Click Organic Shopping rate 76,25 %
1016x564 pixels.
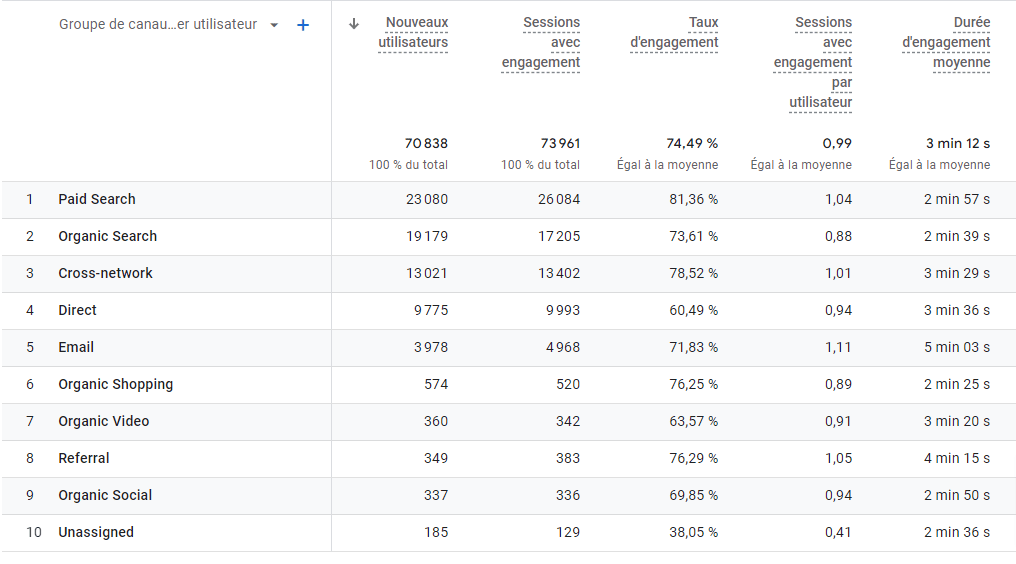click(x=694, y=384)
